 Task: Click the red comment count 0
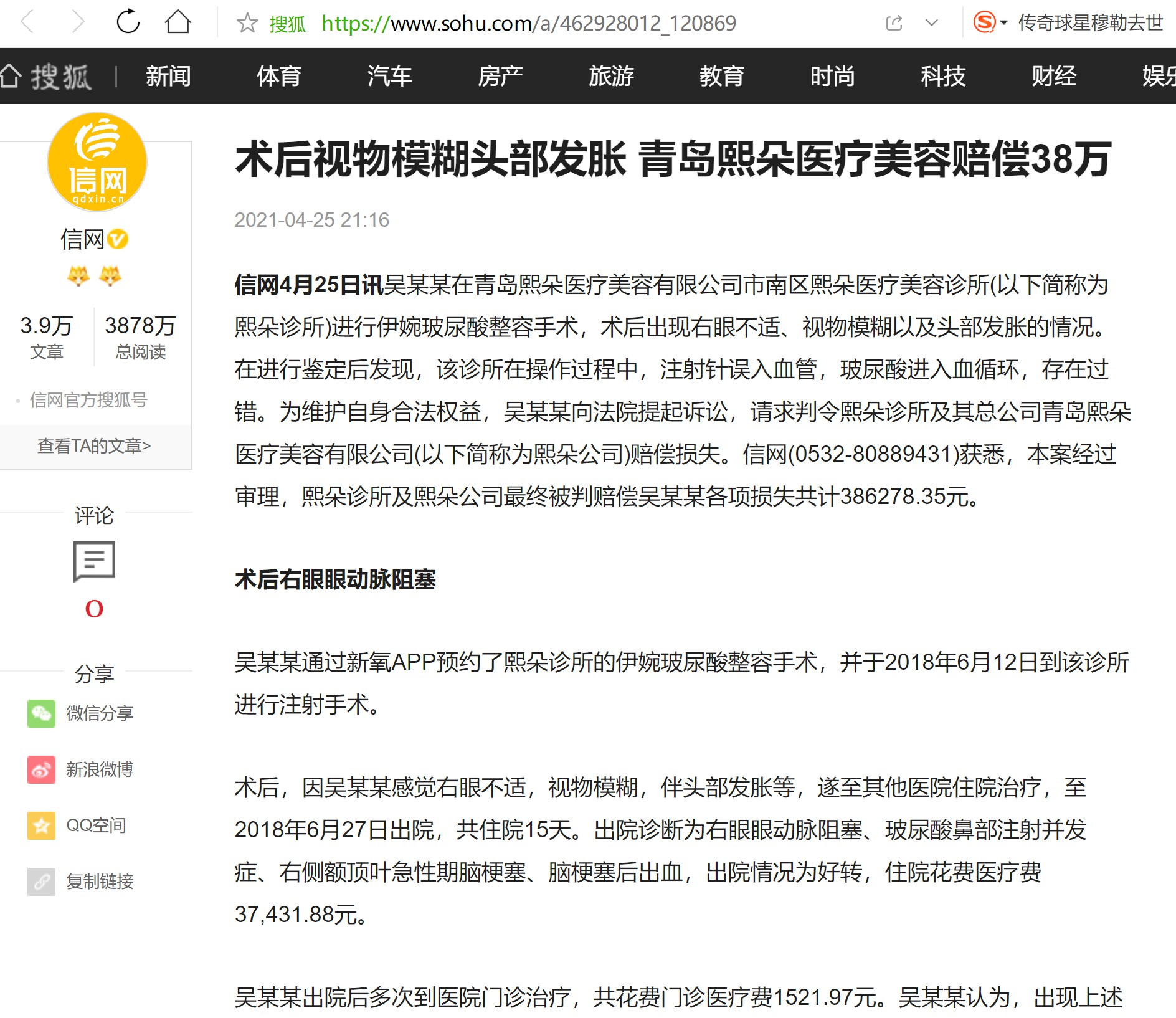[x=94, y=609]
